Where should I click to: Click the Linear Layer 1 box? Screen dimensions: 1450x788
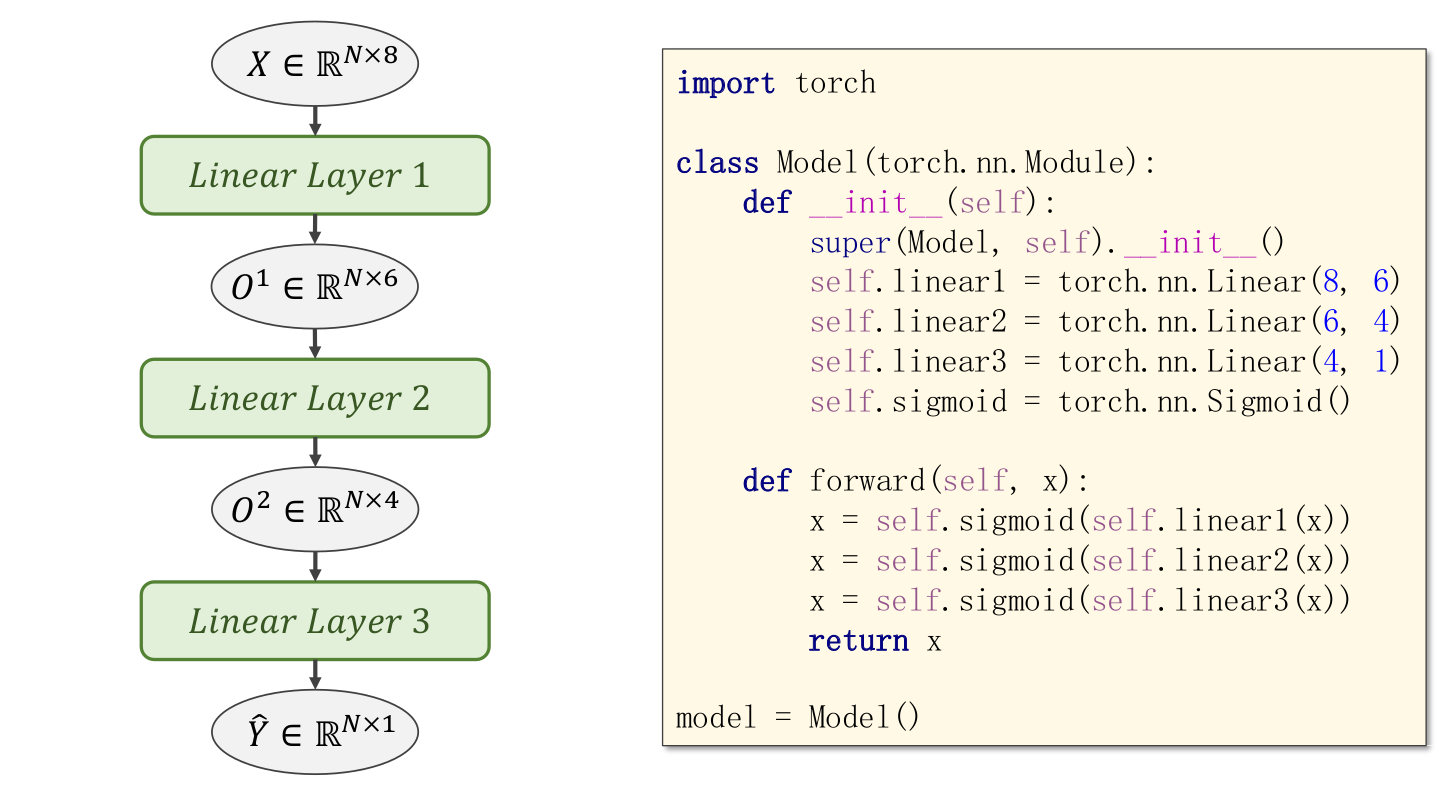tap(315, 175)
